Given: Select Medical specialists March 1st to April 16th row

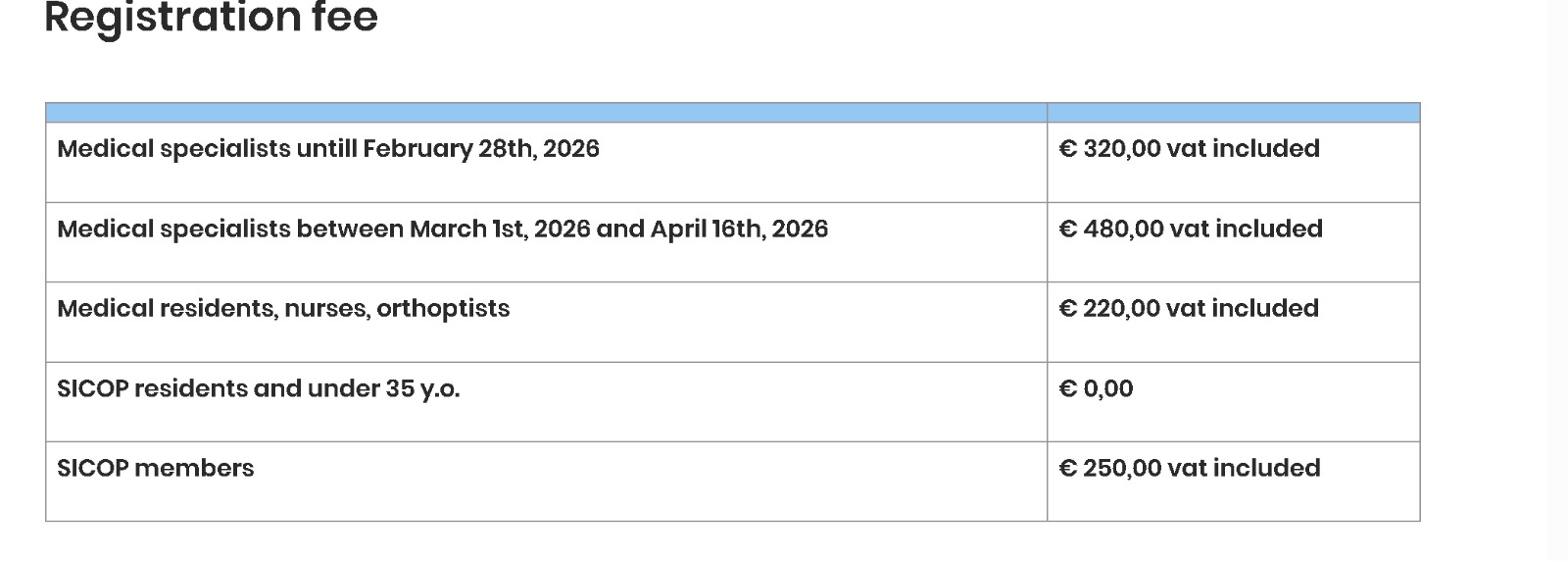Looking at the screenshot, I should pyautogui.click(x=442, y=229).
